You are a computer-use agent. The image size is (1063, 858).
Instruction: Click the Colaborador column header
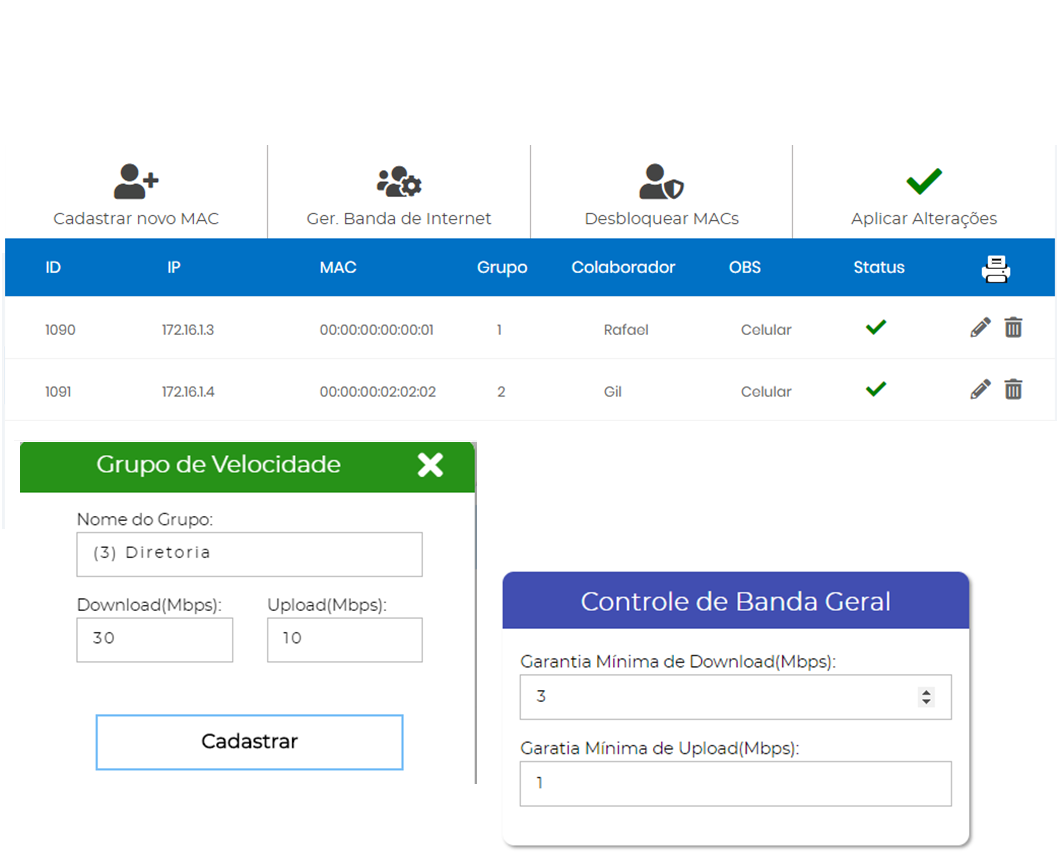(623, 268)
